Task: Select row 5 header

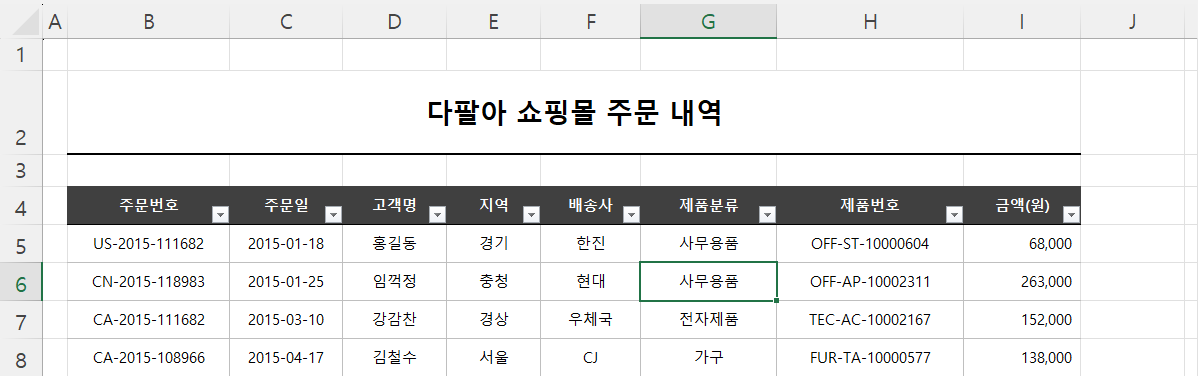Action: [21, 244]
